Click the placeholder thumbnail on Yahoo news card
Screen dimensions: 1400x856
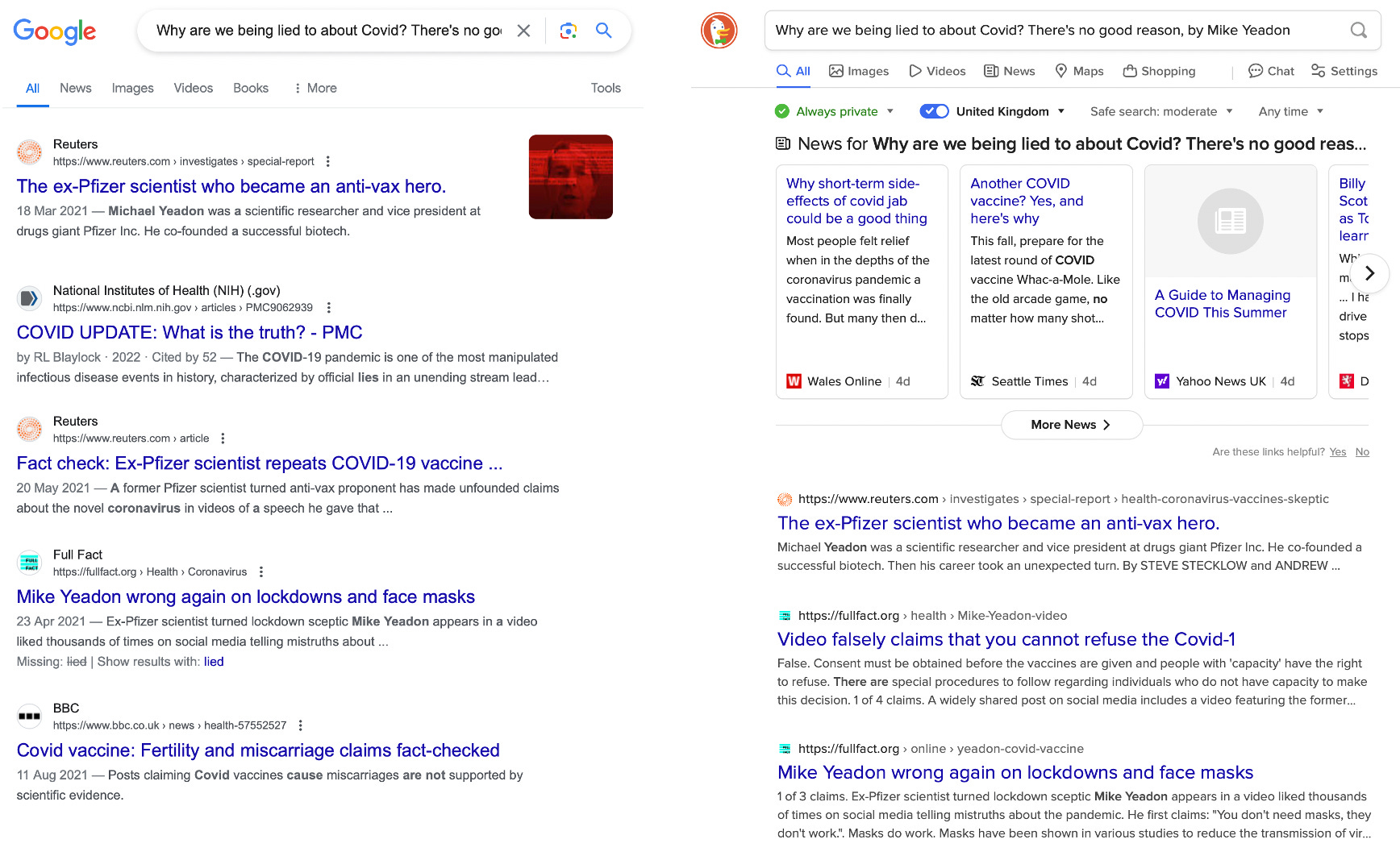(x=1231, y=222)
